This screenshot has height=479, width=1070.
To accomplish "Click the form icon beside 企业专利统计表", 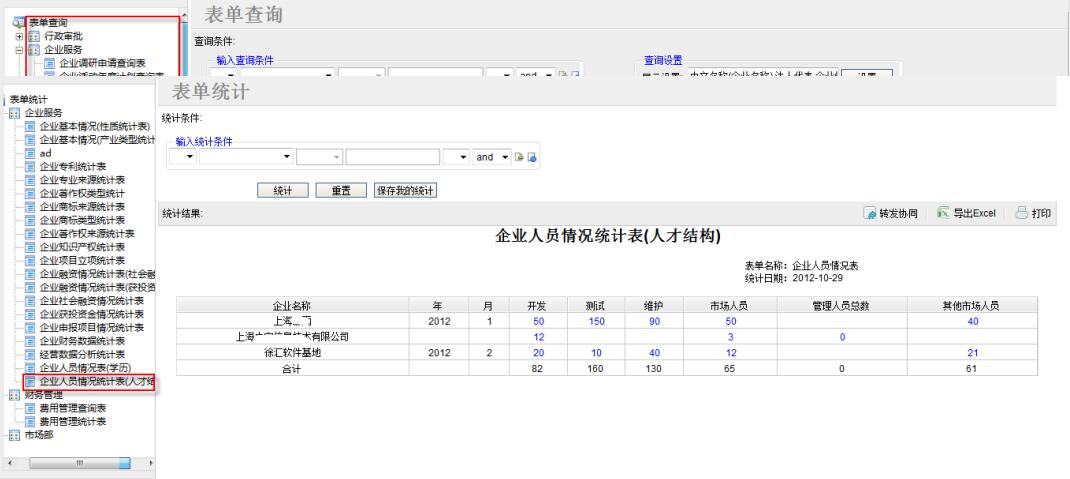I will 30,166.
